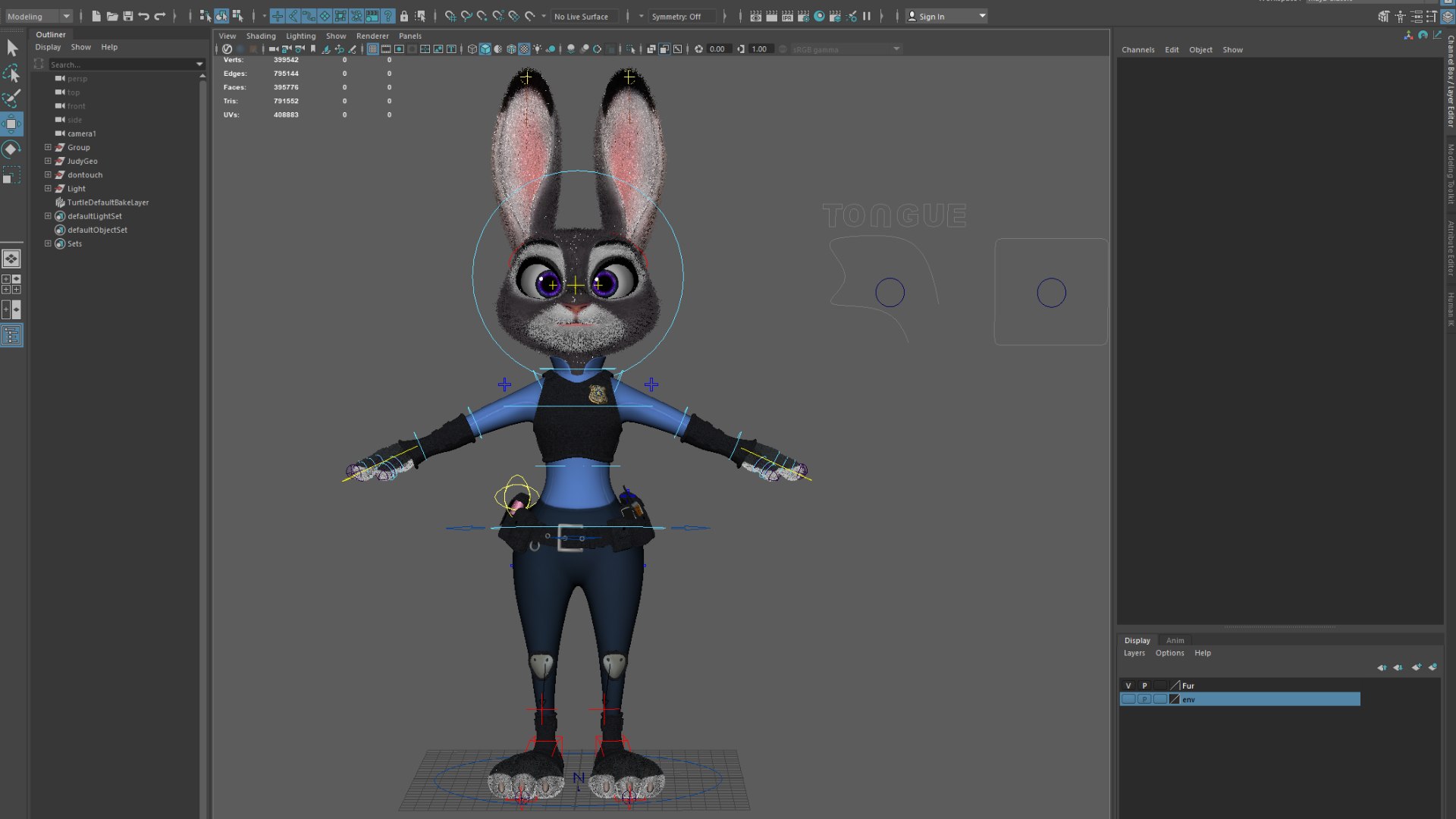Viewport: 1456px width, 819px height.
Task: Move selected layer up in list
Action: (x=1382, y=667)
